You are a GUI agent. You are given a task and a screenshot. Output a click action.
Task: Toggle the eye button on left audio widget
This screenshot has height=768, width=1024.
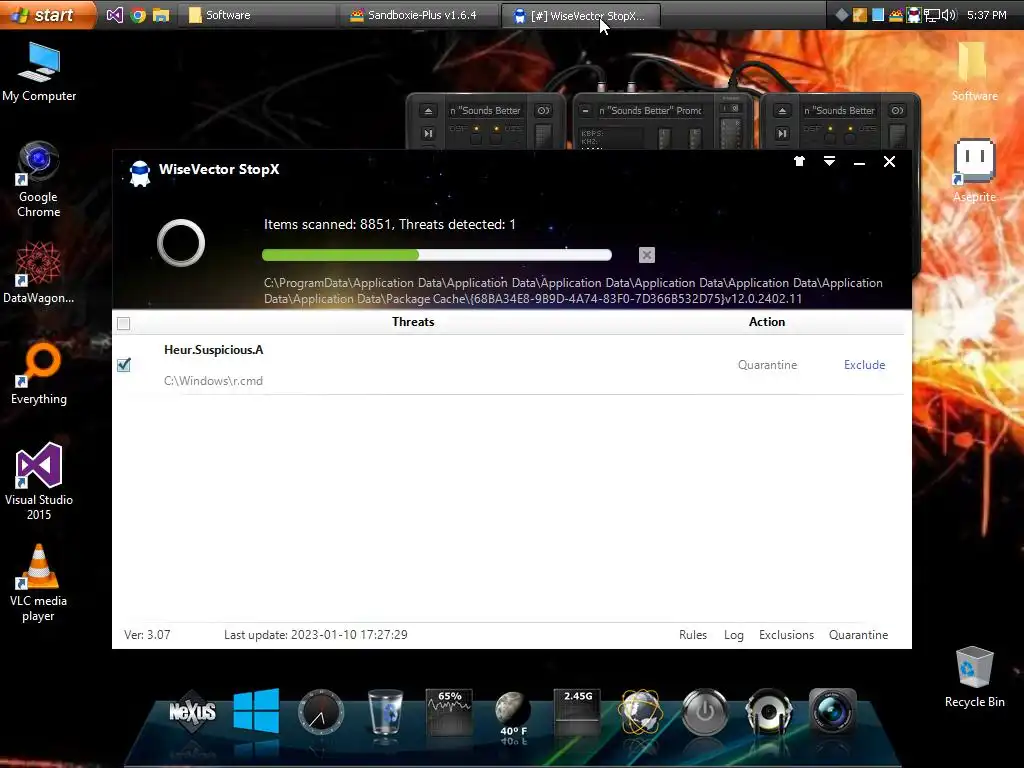pyautogui.click(x=543, y=111)
